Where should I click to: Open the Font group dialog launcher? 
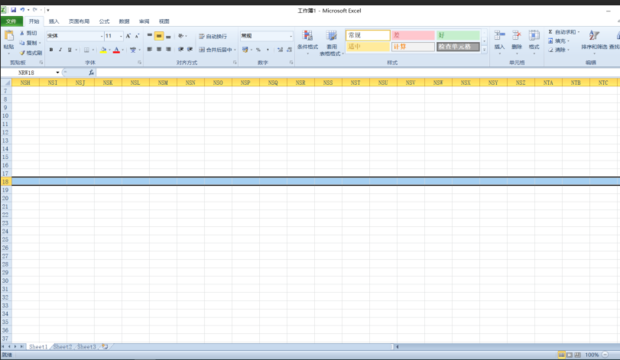coord(140,63)
